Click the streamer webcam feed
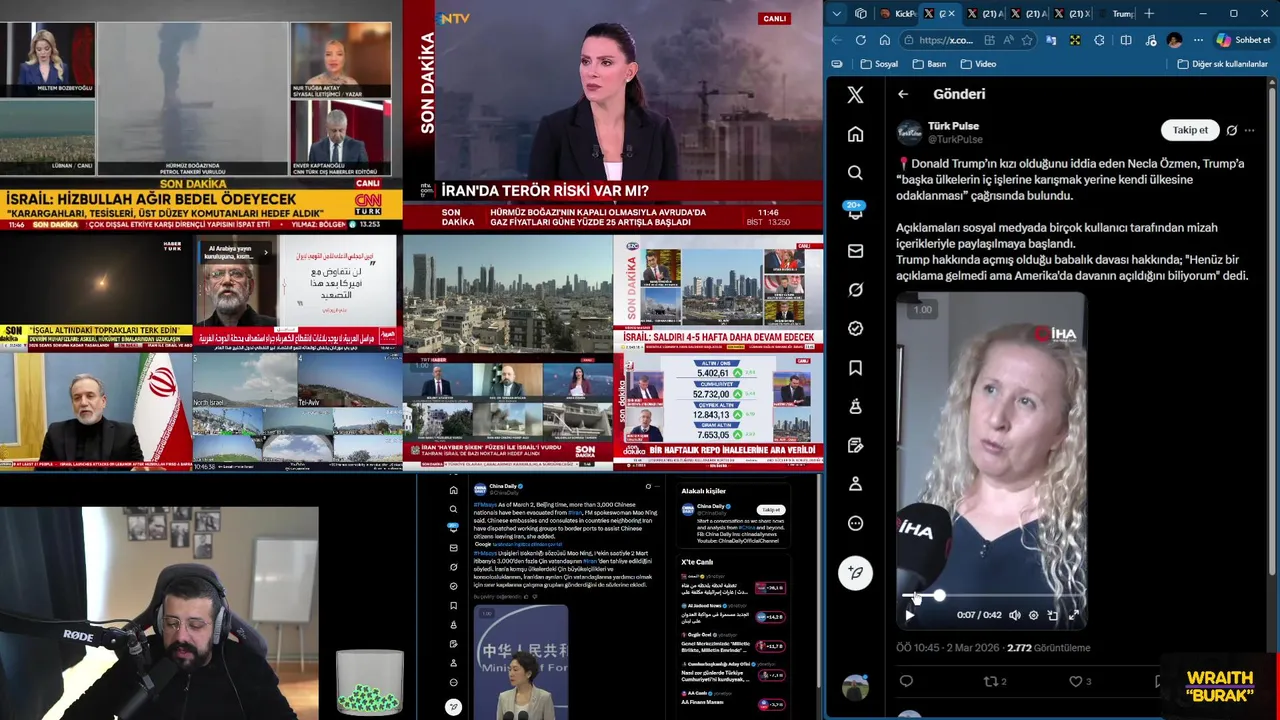The height and width of the screenshot is (720, 1280). [x=160, y=613]
